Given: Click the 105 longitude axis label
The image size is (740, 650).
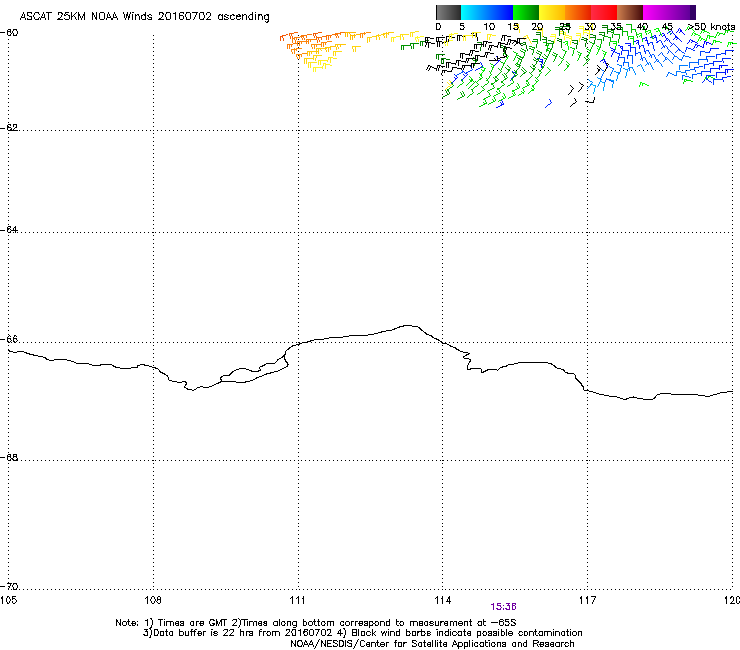Looking at the screenshot, I should click(x=9, y=600).
